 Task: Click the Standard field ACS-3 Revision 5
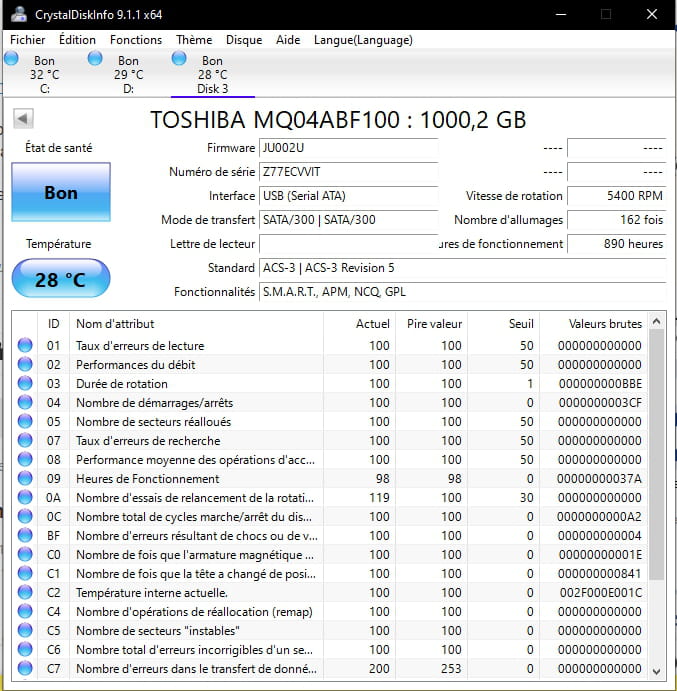point(463,268)
